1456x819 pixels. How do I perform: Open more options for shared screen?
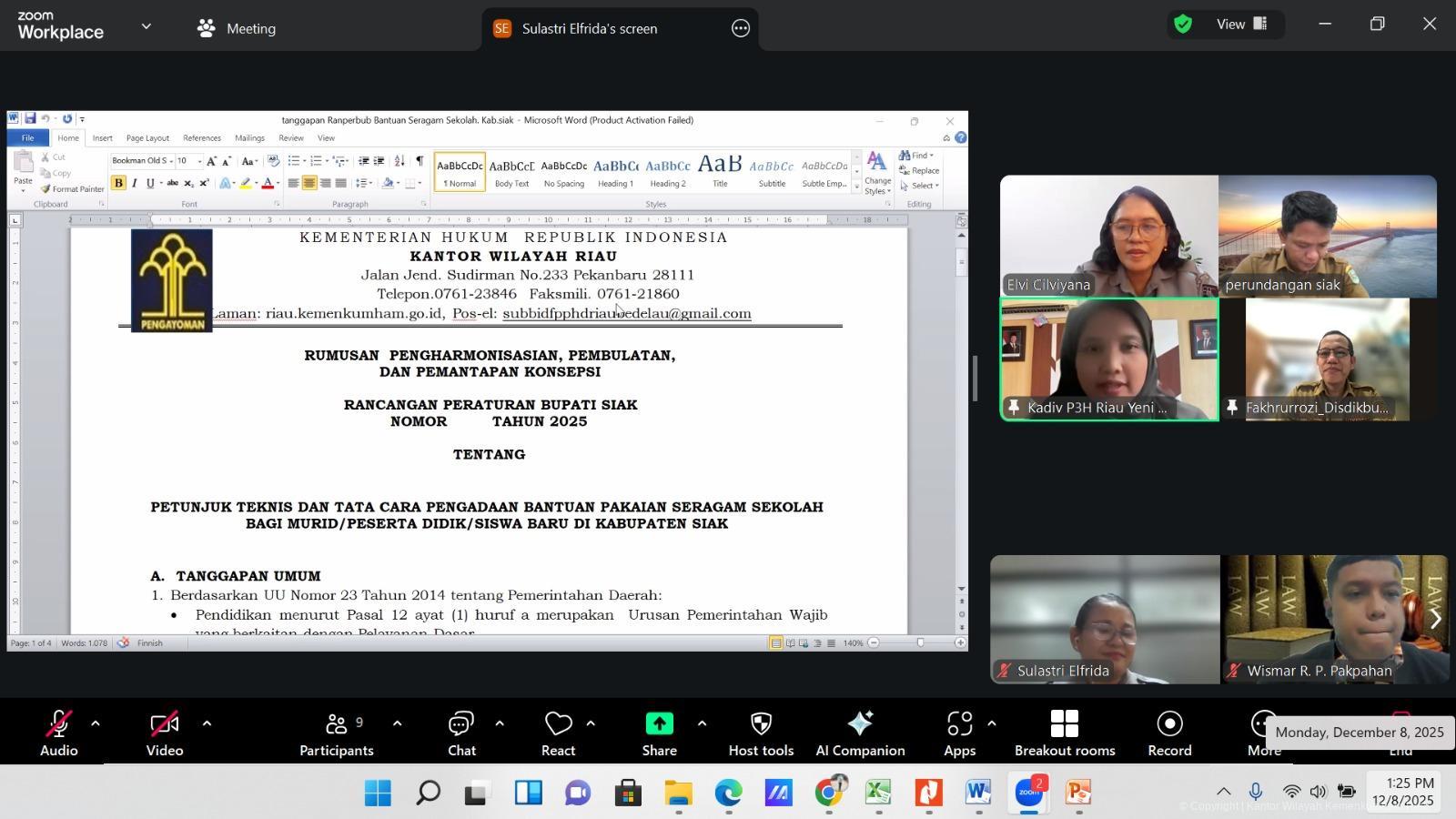tap(741, 28)
